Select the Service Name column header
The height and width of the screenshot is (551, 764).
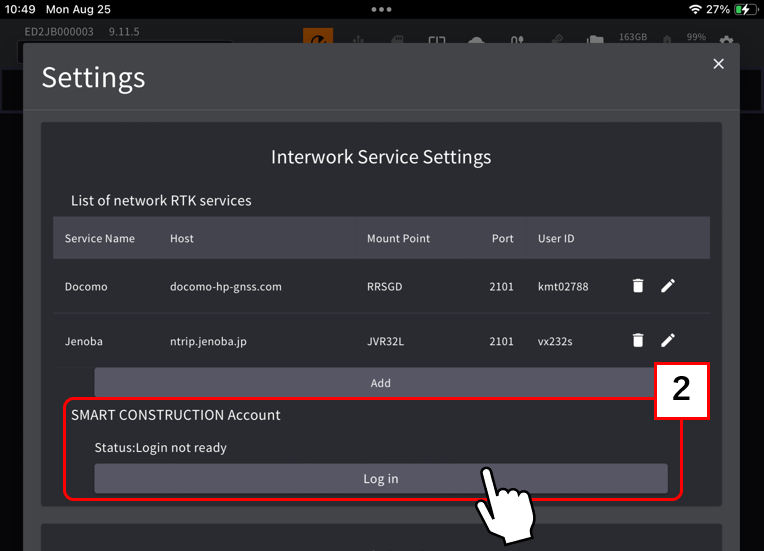pyautogui.click(x=99, y=238)
